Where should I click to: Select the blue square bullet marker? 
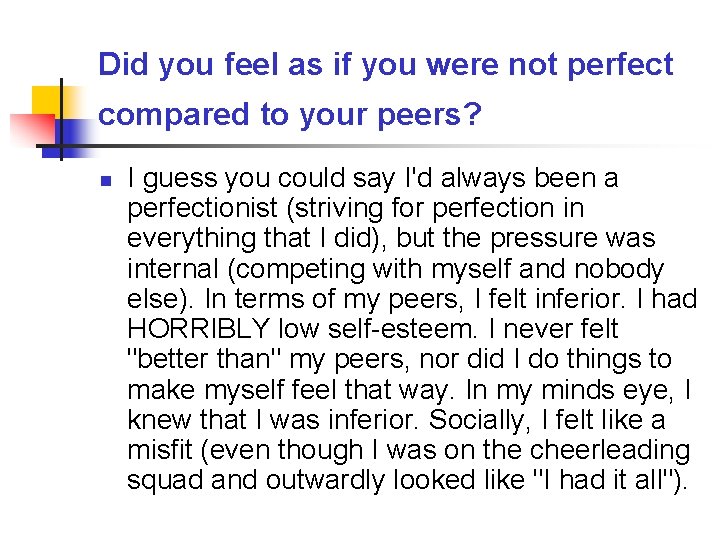coord(106,181)
